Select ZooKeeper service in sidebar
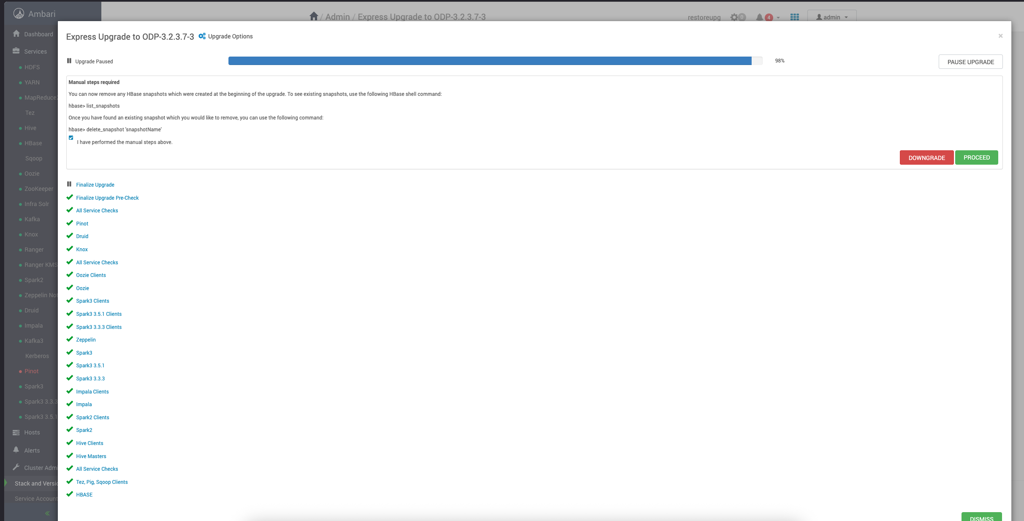Image resolution: width=1024 pixels, height=521 pixels. tap(39, 189)
